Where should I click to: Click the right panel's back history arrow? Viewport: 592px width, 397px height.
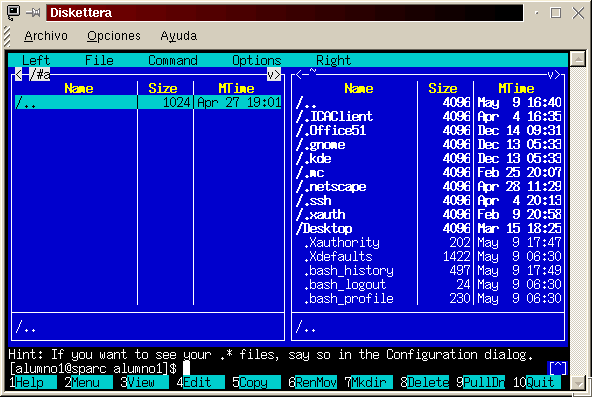[x=299, y=74]
